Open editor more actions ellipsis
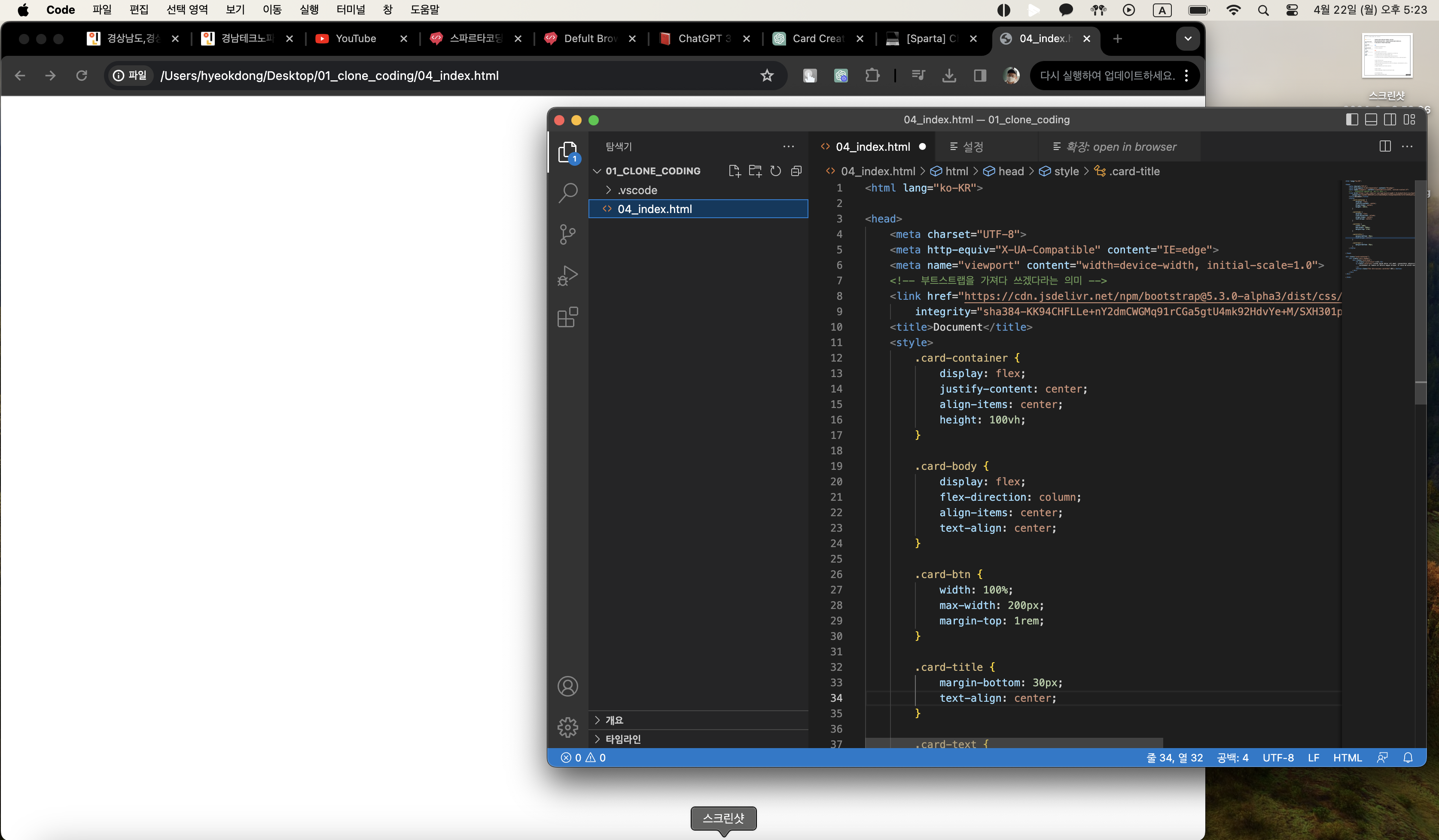 tap(1407, 147)
